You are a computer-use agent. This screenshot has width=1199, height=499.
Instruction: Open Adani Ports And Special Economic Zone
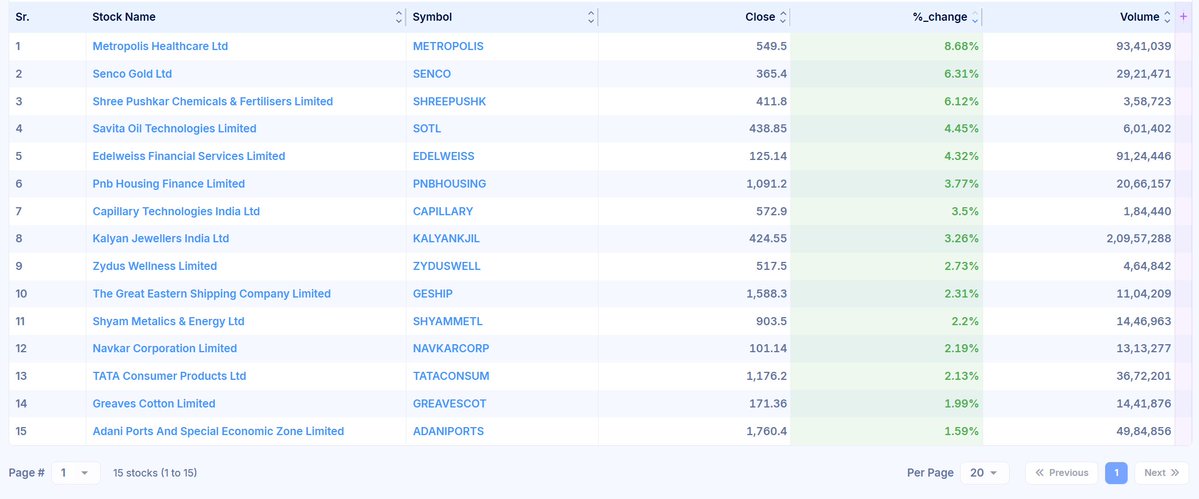point(218,431)
